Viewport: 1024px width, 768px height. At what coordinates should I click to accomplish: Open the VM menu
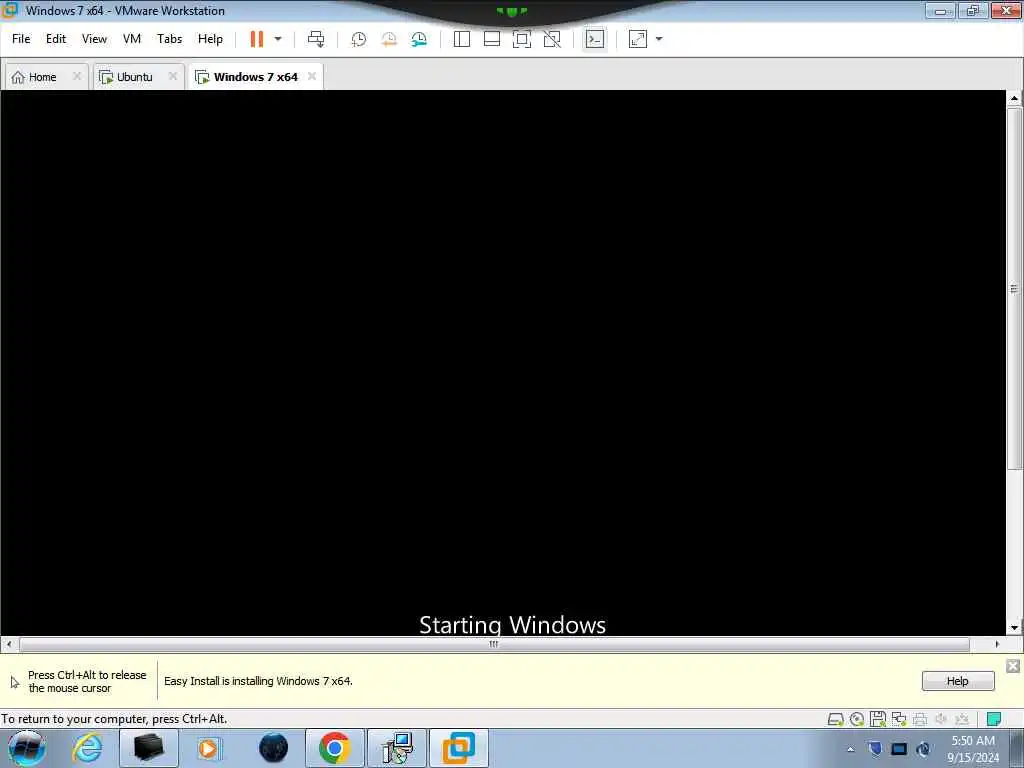(x=132, y=39)
